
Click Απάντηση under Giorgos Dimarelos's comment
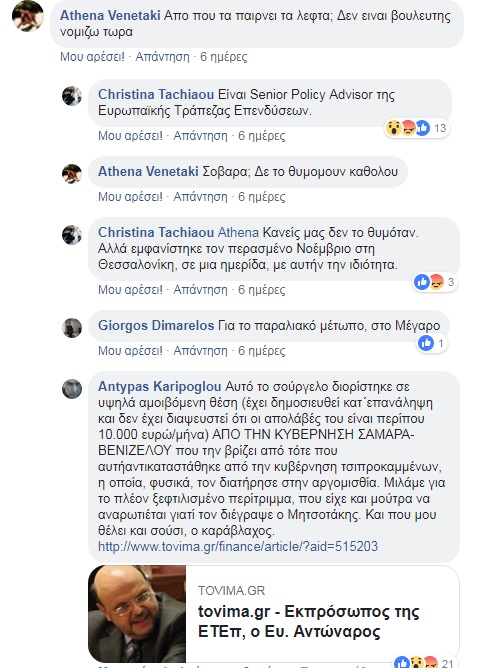pyautogui.click(x=200, y=351)
